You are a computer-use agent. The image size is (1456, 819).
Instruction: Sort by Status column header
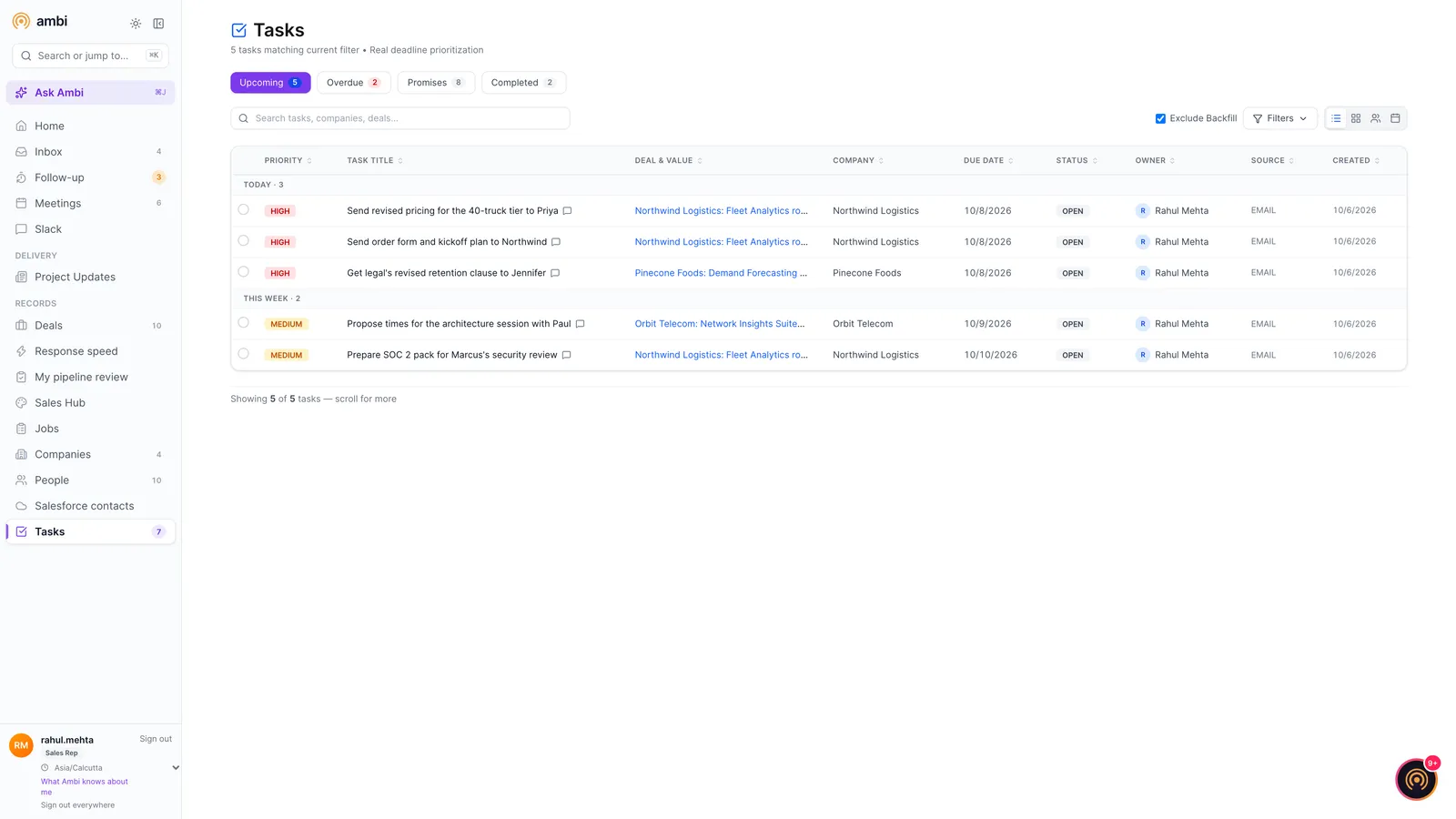tap(1077, 161)
